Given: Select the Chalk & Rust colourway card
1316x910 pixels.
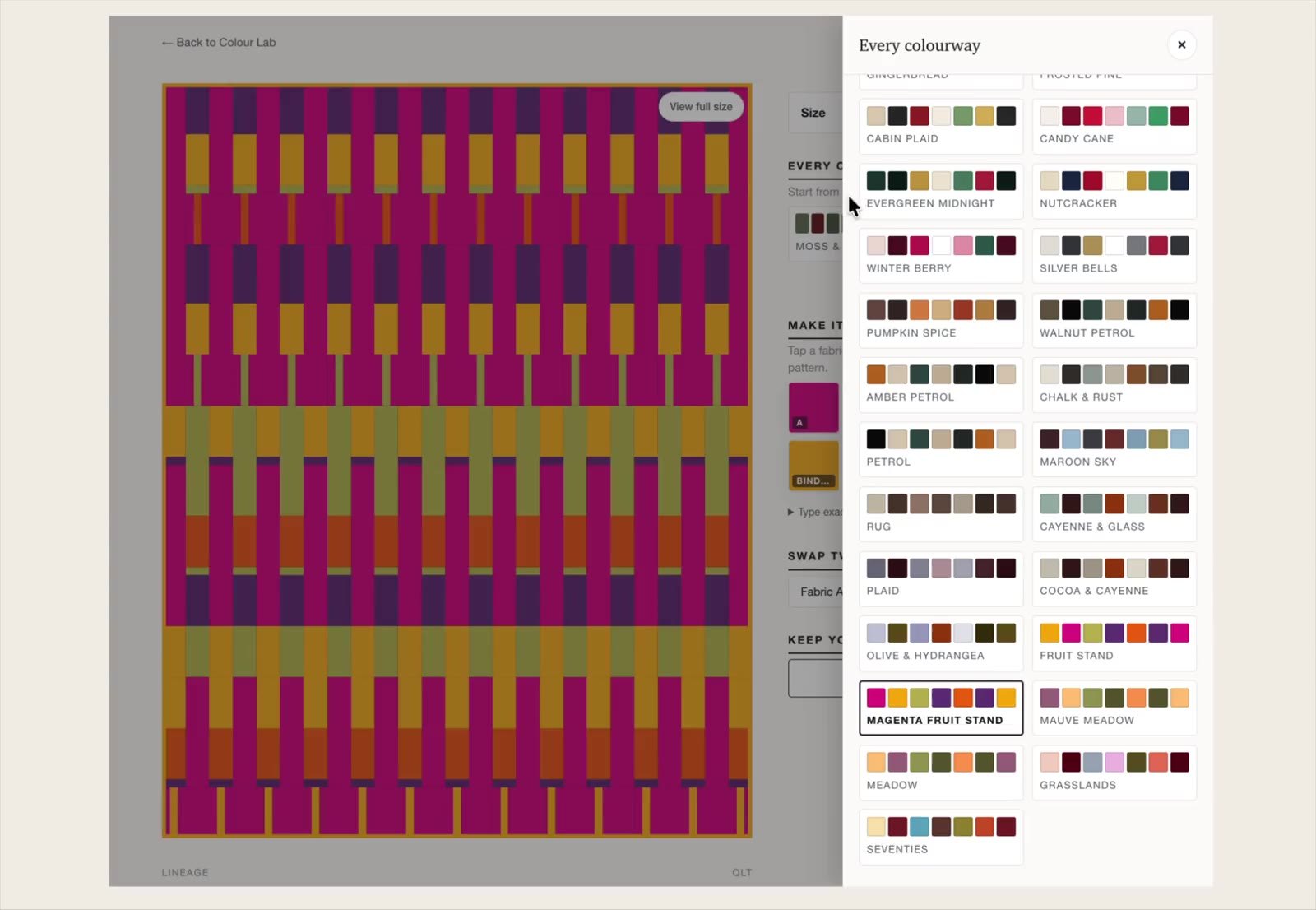Looking at the screenshot, I should click(x=1114, y=385).
